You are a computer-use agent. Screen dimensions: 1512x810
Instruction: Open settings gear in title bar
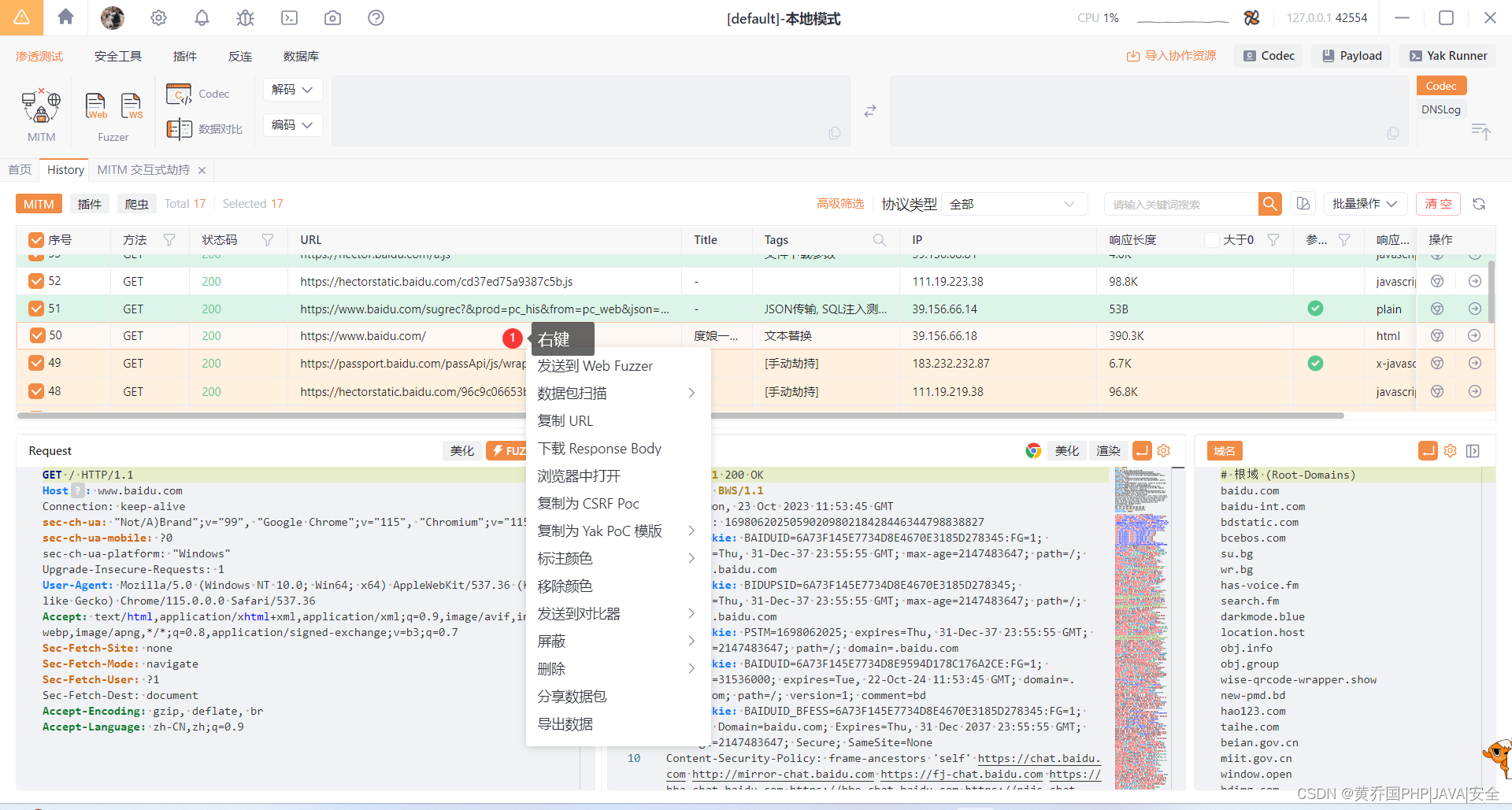coord(158,17)
